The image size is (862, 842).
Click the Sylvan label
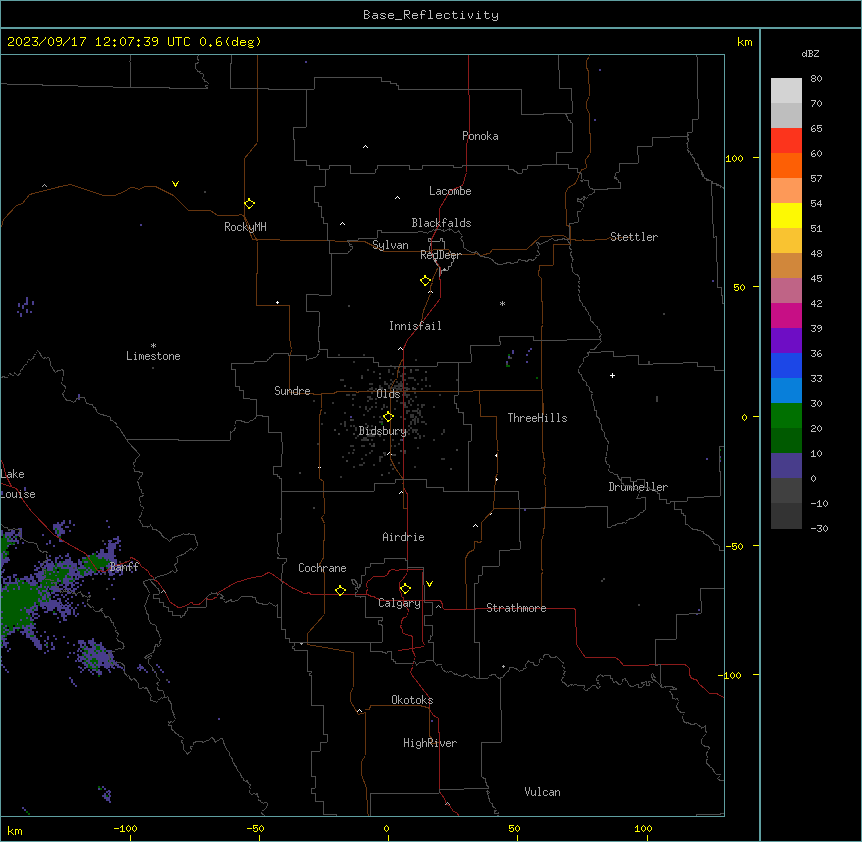(390, 245)
